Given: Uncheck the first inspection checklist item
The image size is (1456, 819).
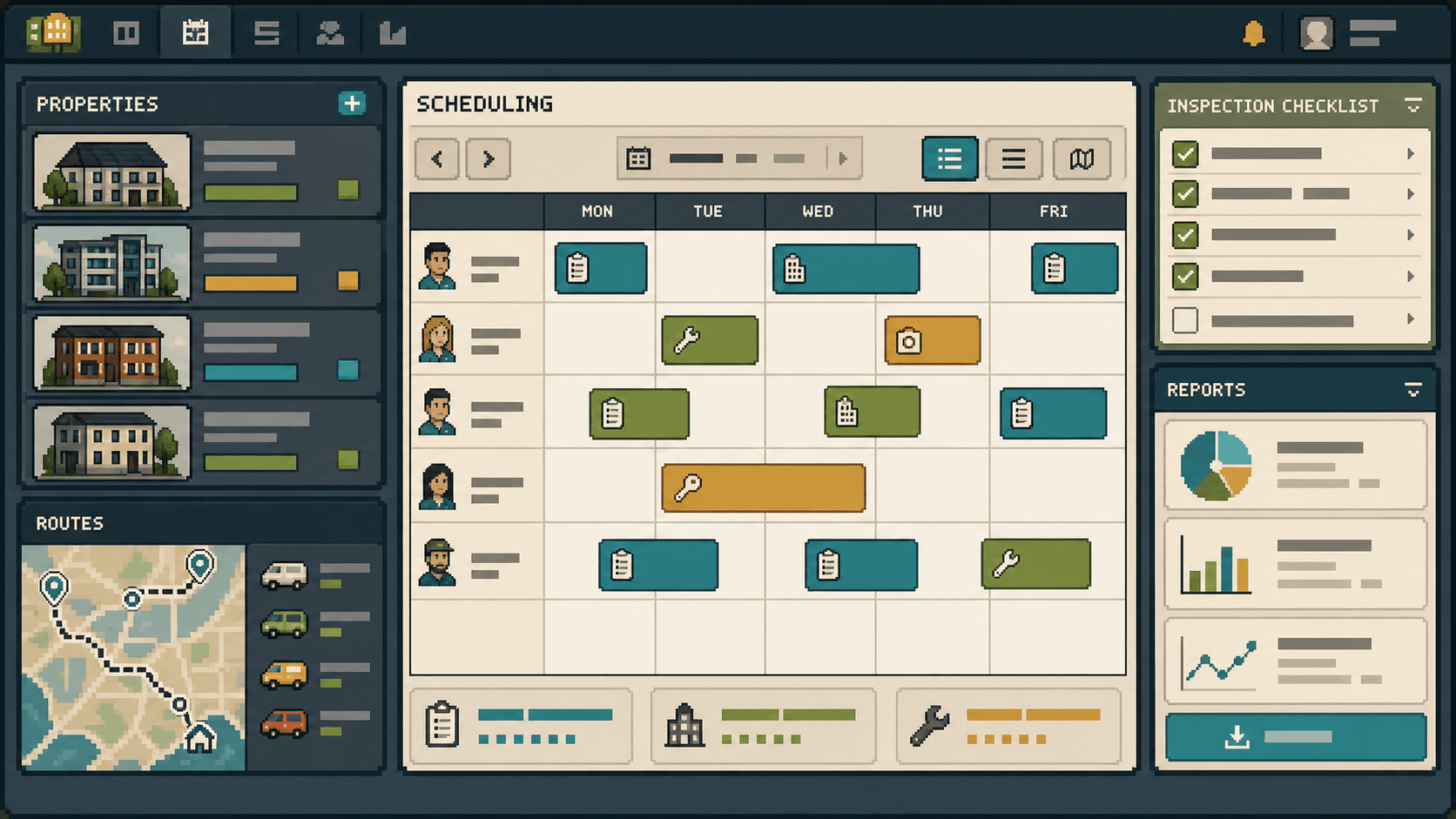Looking at the screenshot, I should point(1185,154).
